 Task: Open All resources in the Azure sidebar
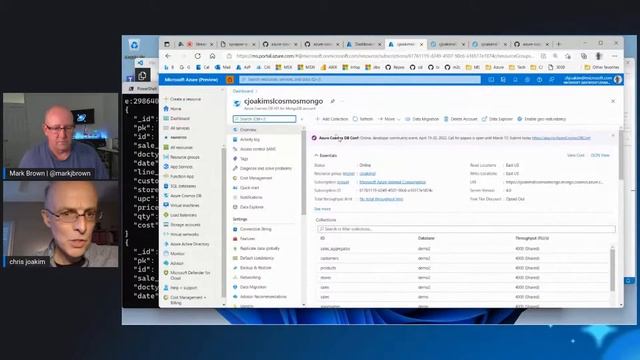tap(181, 147)
